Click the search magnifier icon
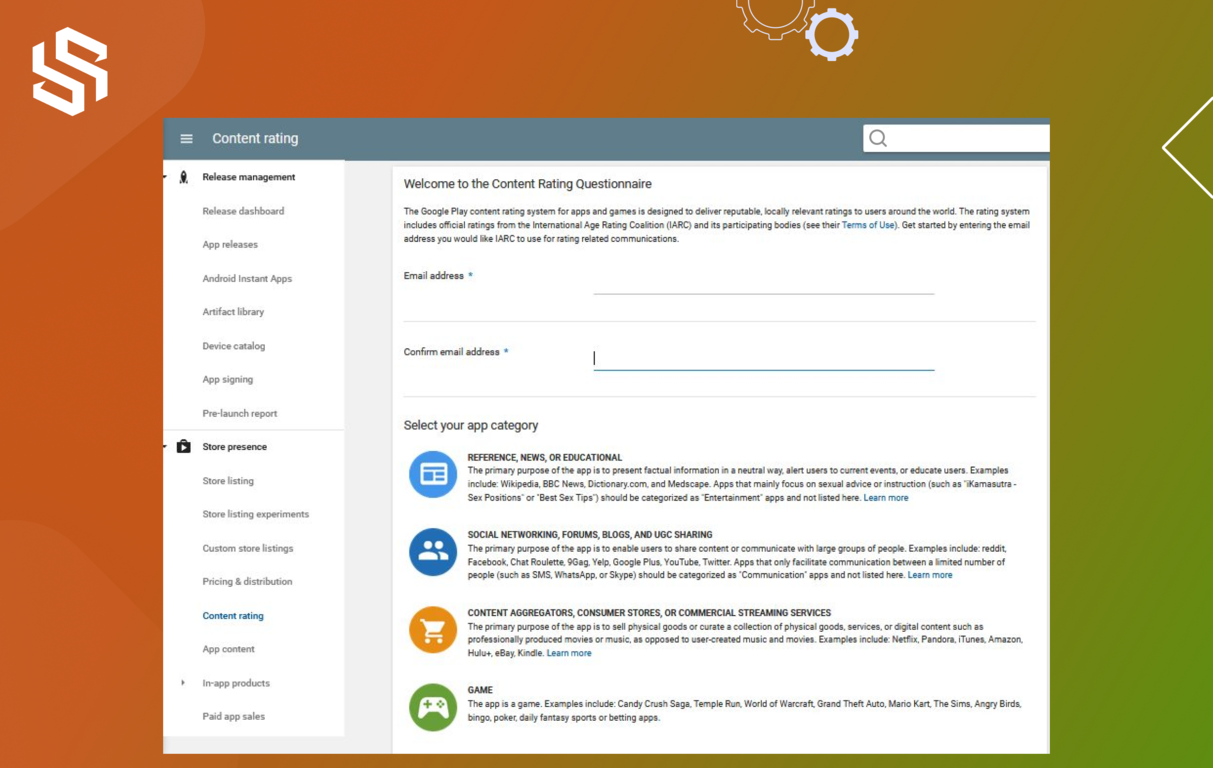The image size is (1213, 768). point(878,138)
